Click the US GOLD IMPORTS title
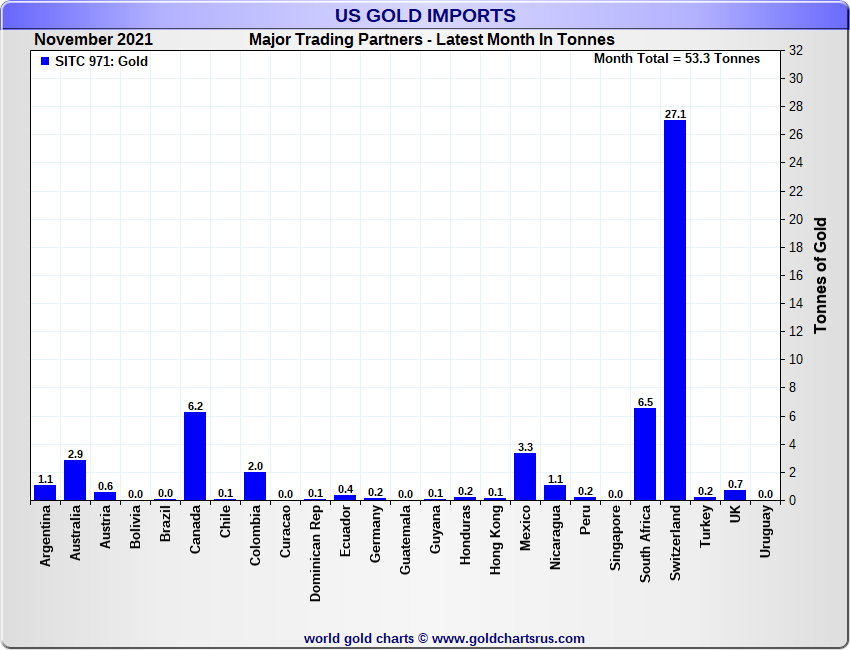850x650 pixels. click(x=425, y=16)
